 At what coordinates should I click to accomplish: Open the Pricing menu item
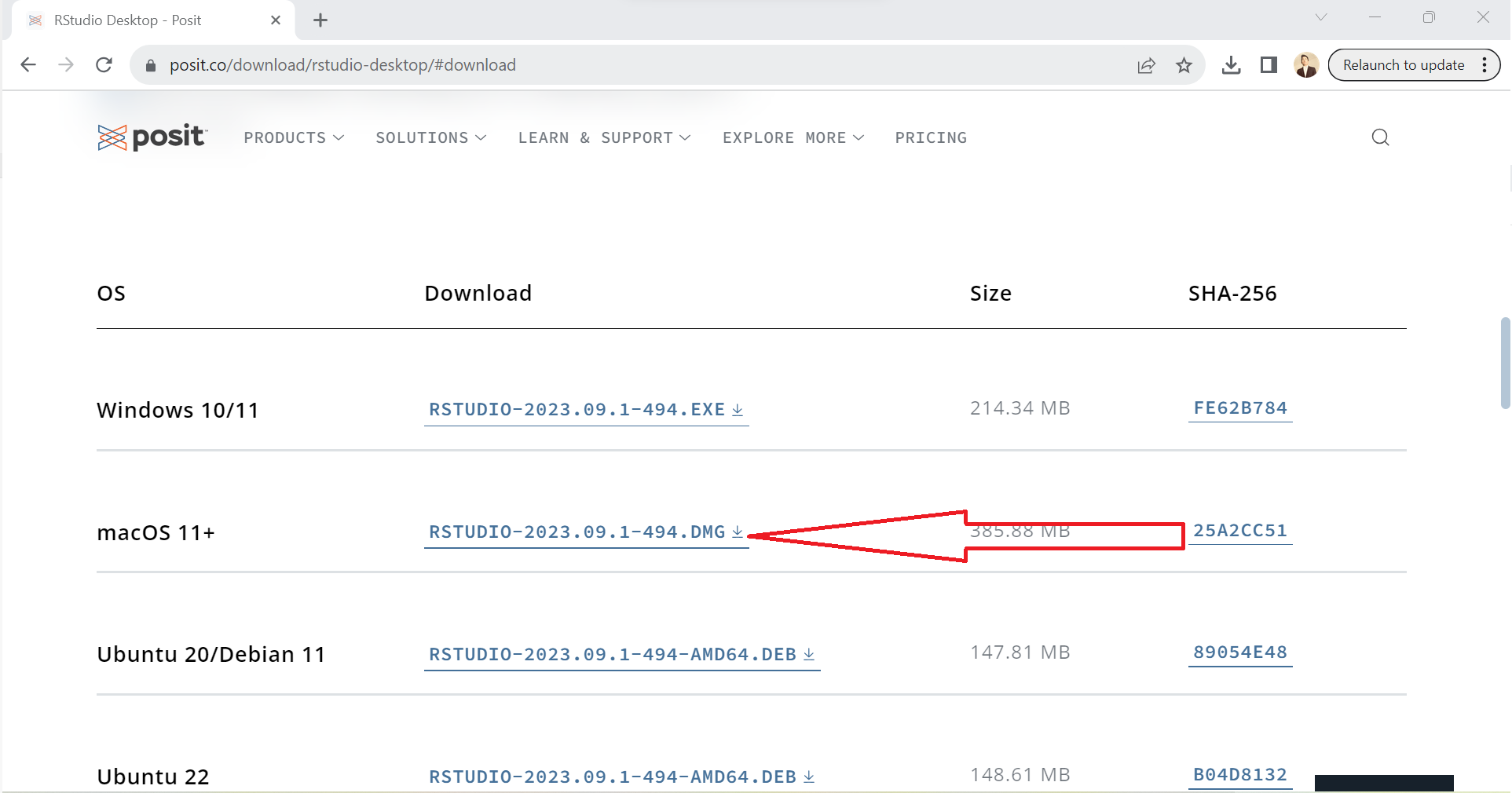coord(931,138)
